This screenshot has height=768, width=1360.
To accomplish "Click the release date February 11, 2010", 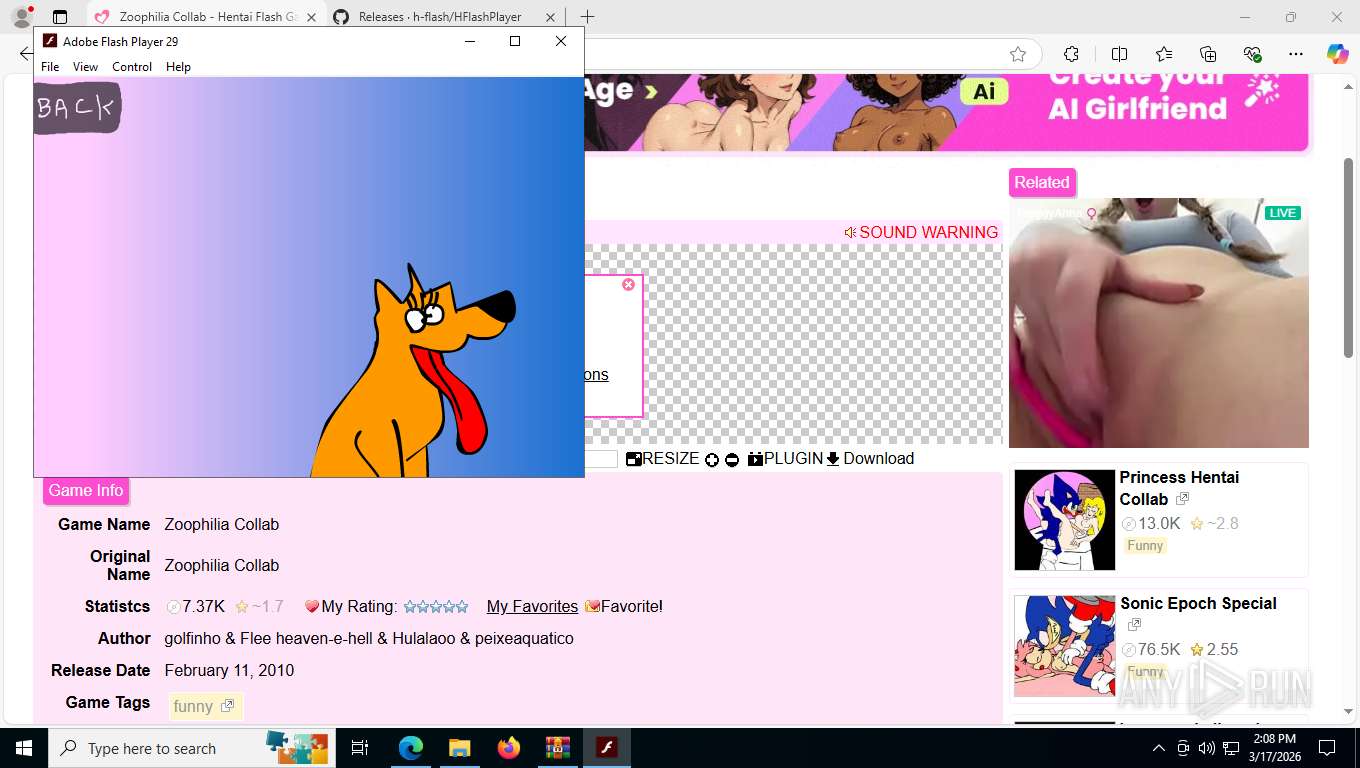I will click(x=229, y=671).
